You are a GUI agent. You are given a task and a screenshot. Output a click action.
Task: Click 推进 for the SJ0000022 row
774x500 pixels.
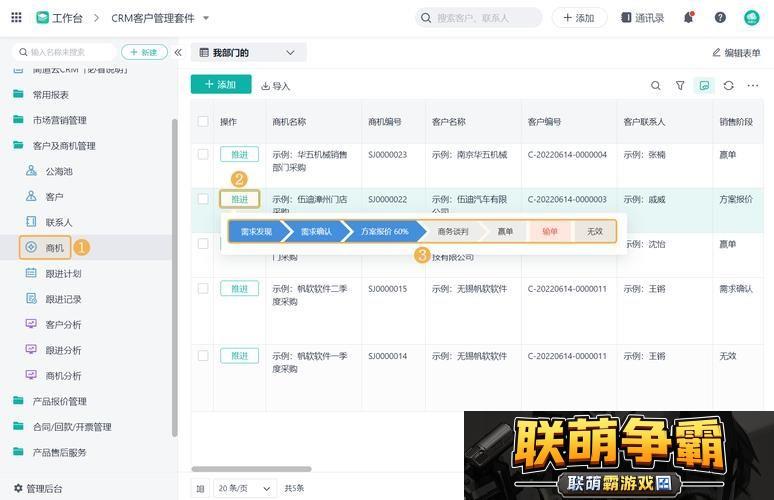pos(239,199)
